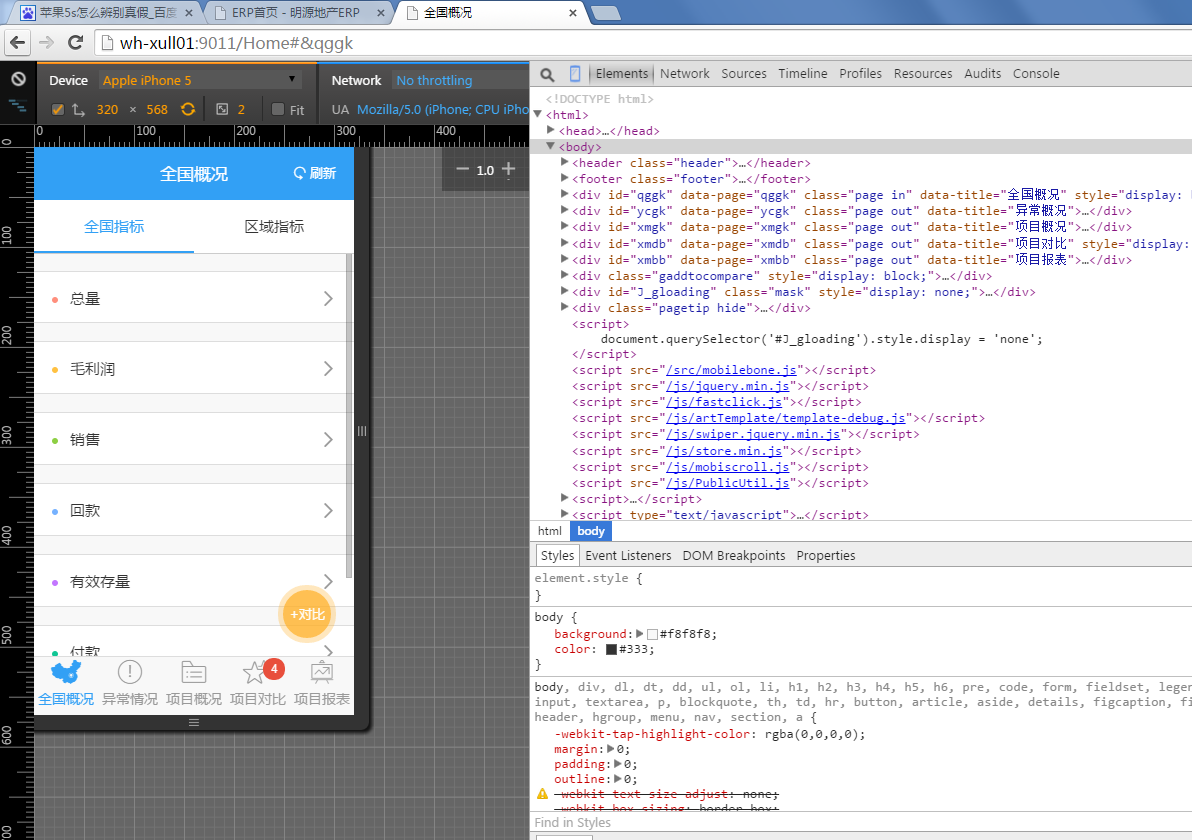
Task: Check the Fit checkbox
Action: (x=277, y=109)
